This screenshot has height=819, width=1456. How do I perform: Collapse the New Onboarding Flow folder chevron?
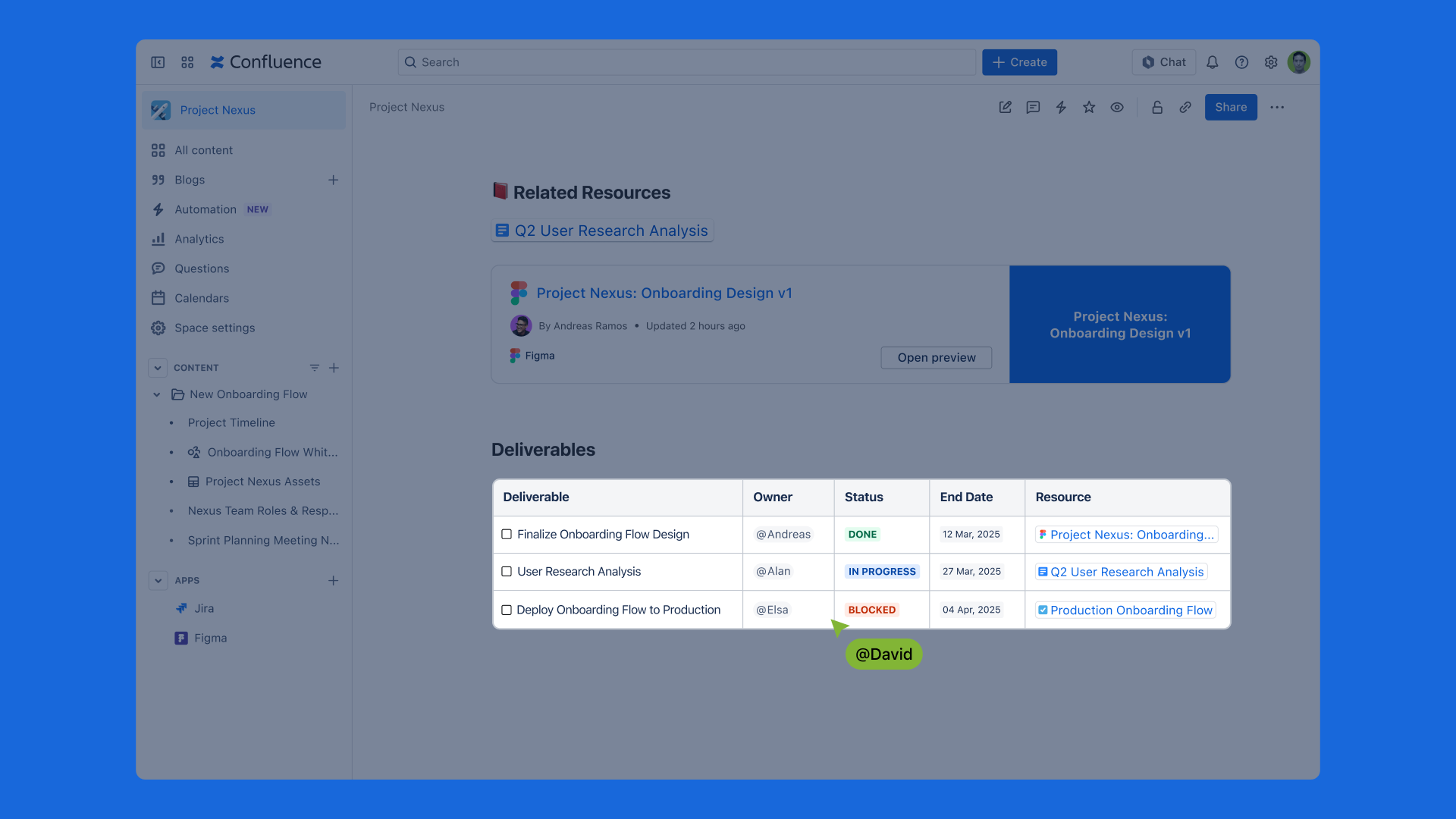[156, 394]
